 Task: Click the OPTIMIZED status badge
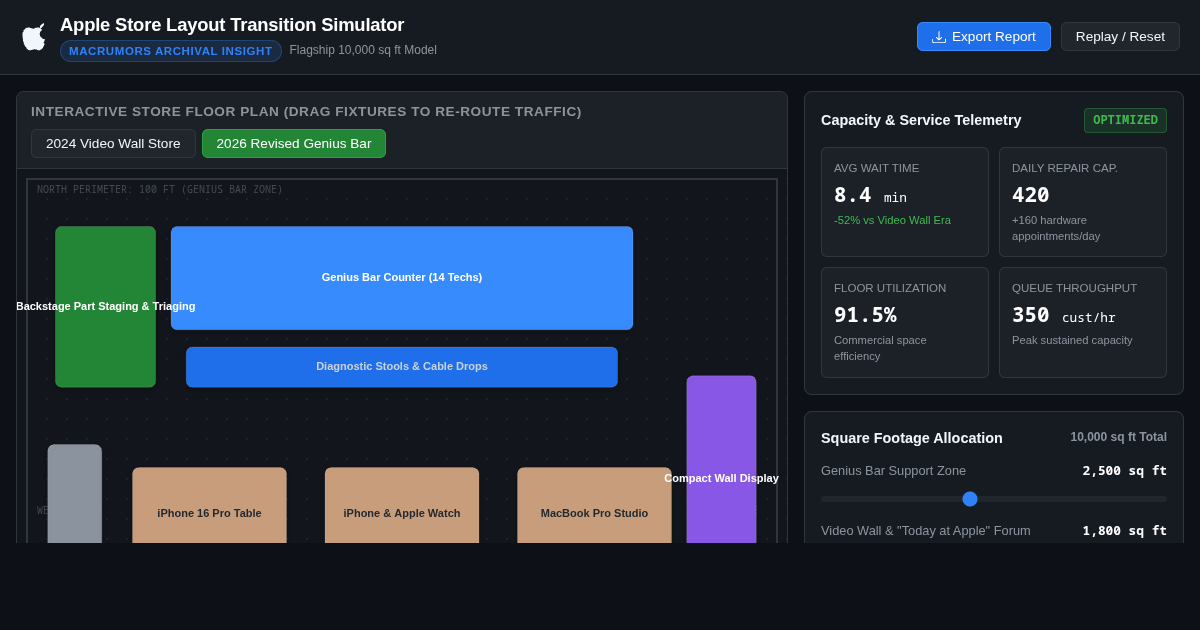click(1125, 120)
